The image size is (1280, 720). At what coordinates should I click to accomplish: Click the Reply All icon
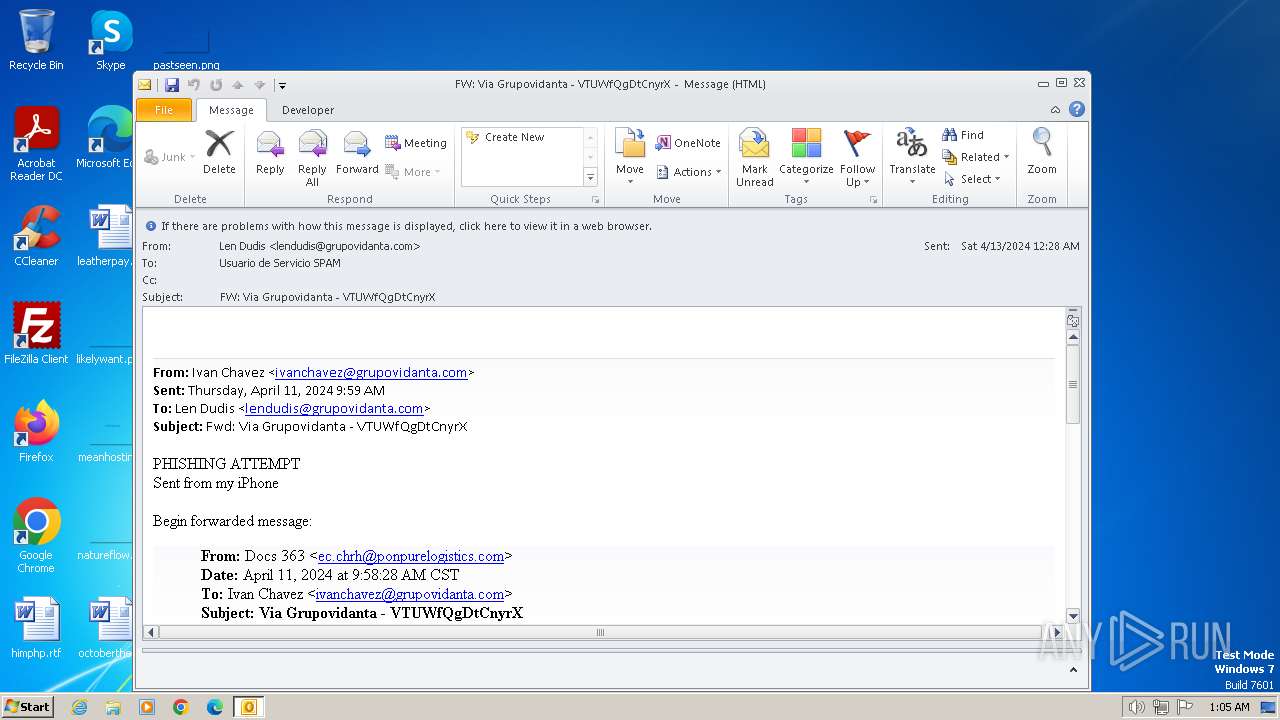(x=312, y=158)
